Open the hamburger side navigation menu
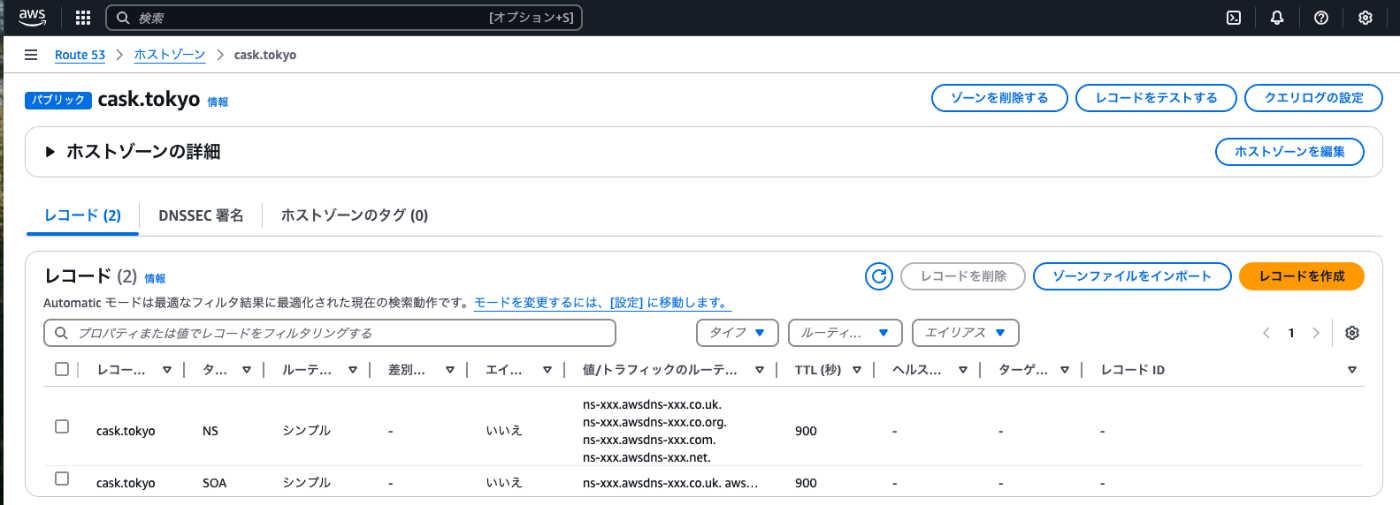The image size is (1400, 505). point(31,55)
